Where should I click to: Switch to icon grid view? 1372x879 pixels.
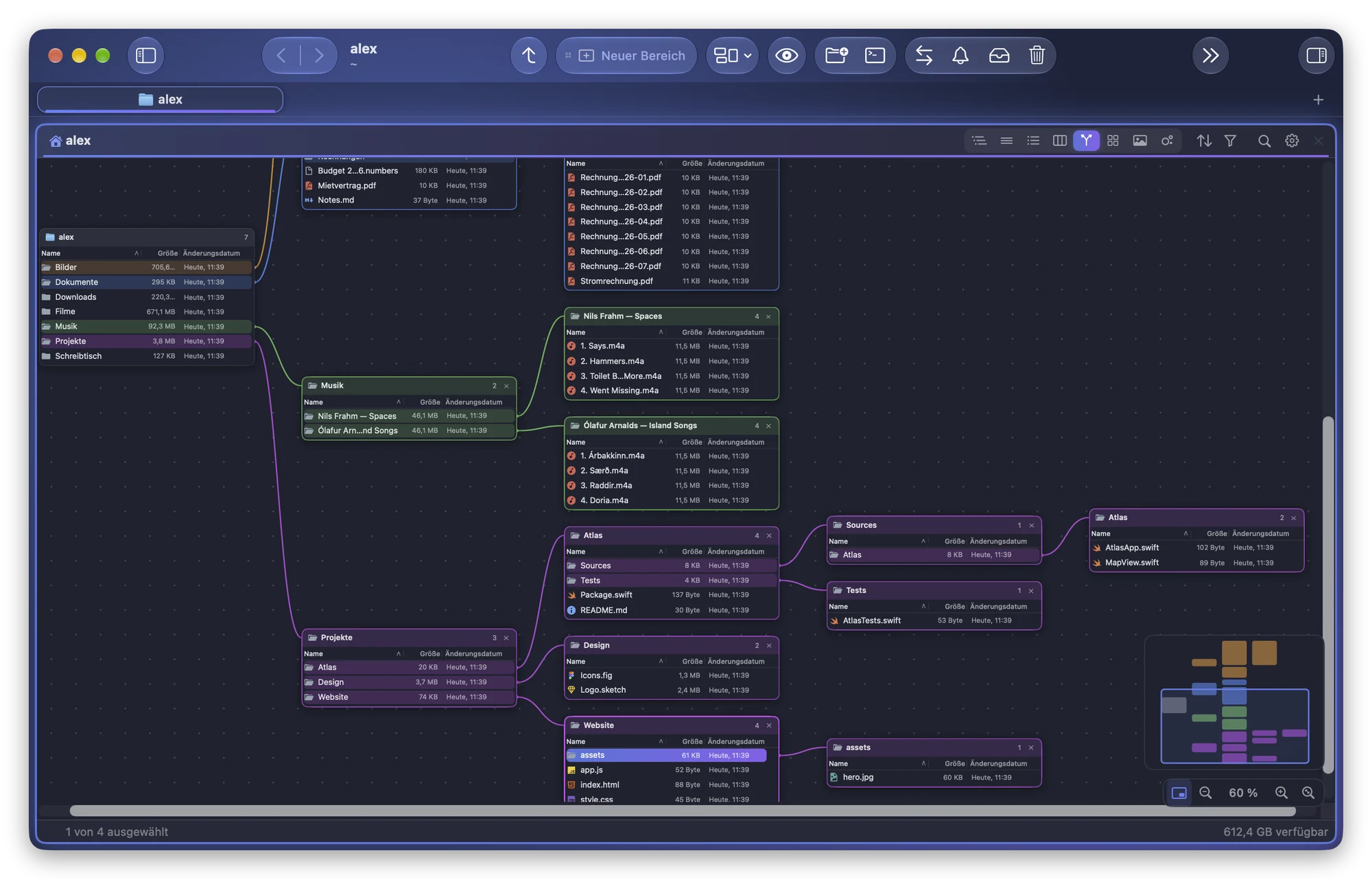(x=1113, y=141)
